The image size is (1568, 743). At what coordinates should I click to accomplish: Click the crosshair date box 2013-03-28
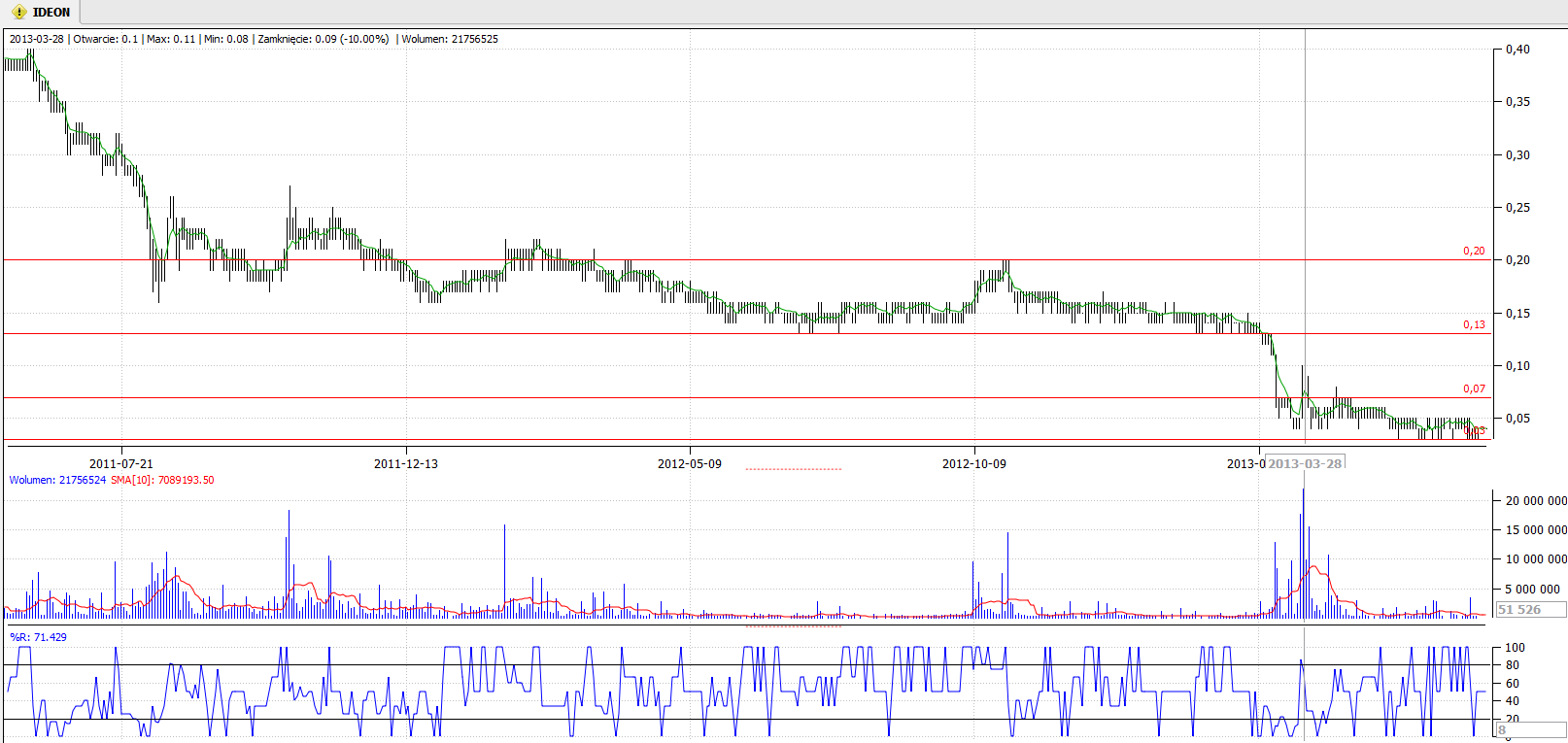1305,463
